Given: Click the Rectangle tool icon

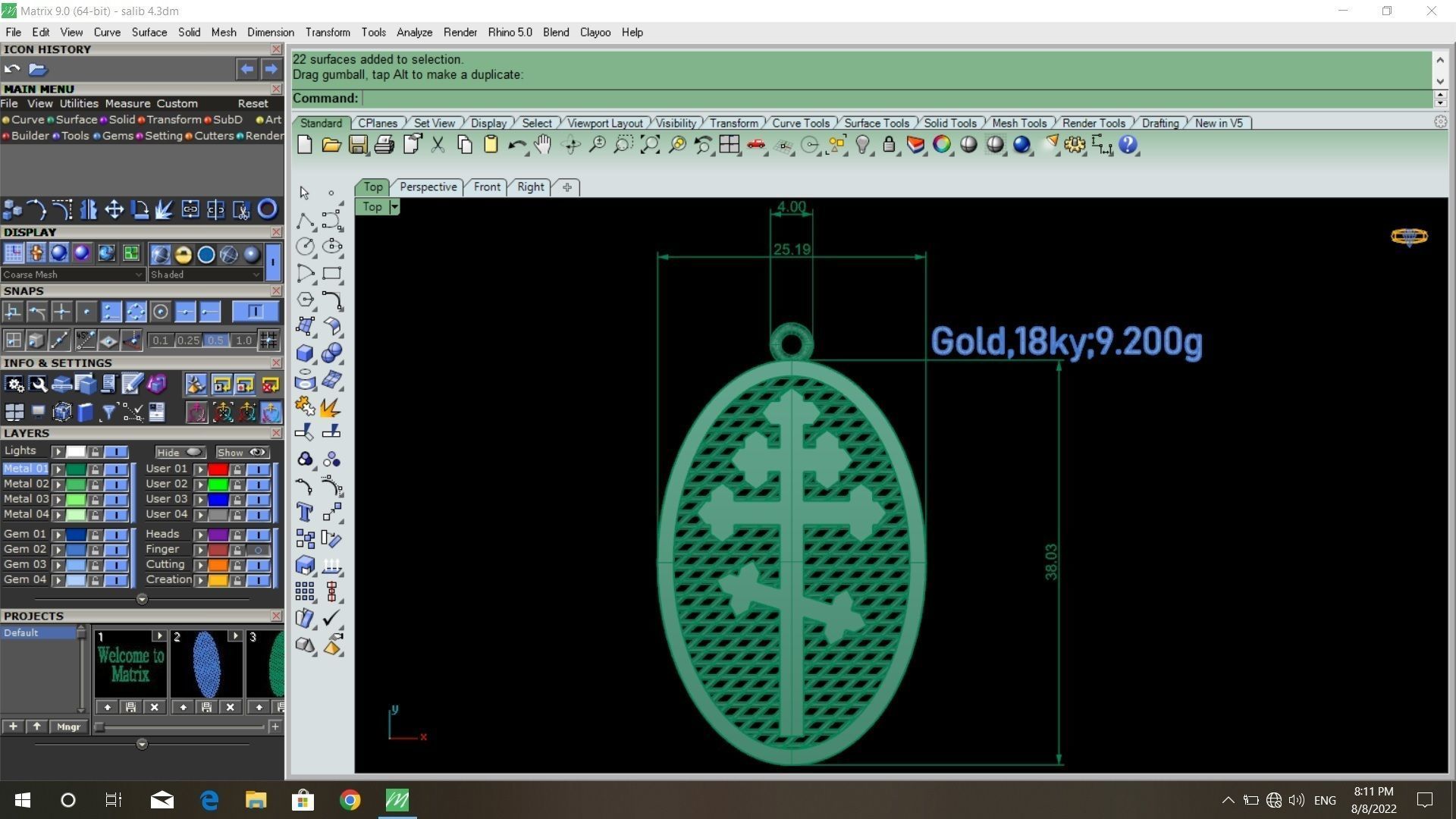Looking at the screenshot, I should tap(331, 273).
